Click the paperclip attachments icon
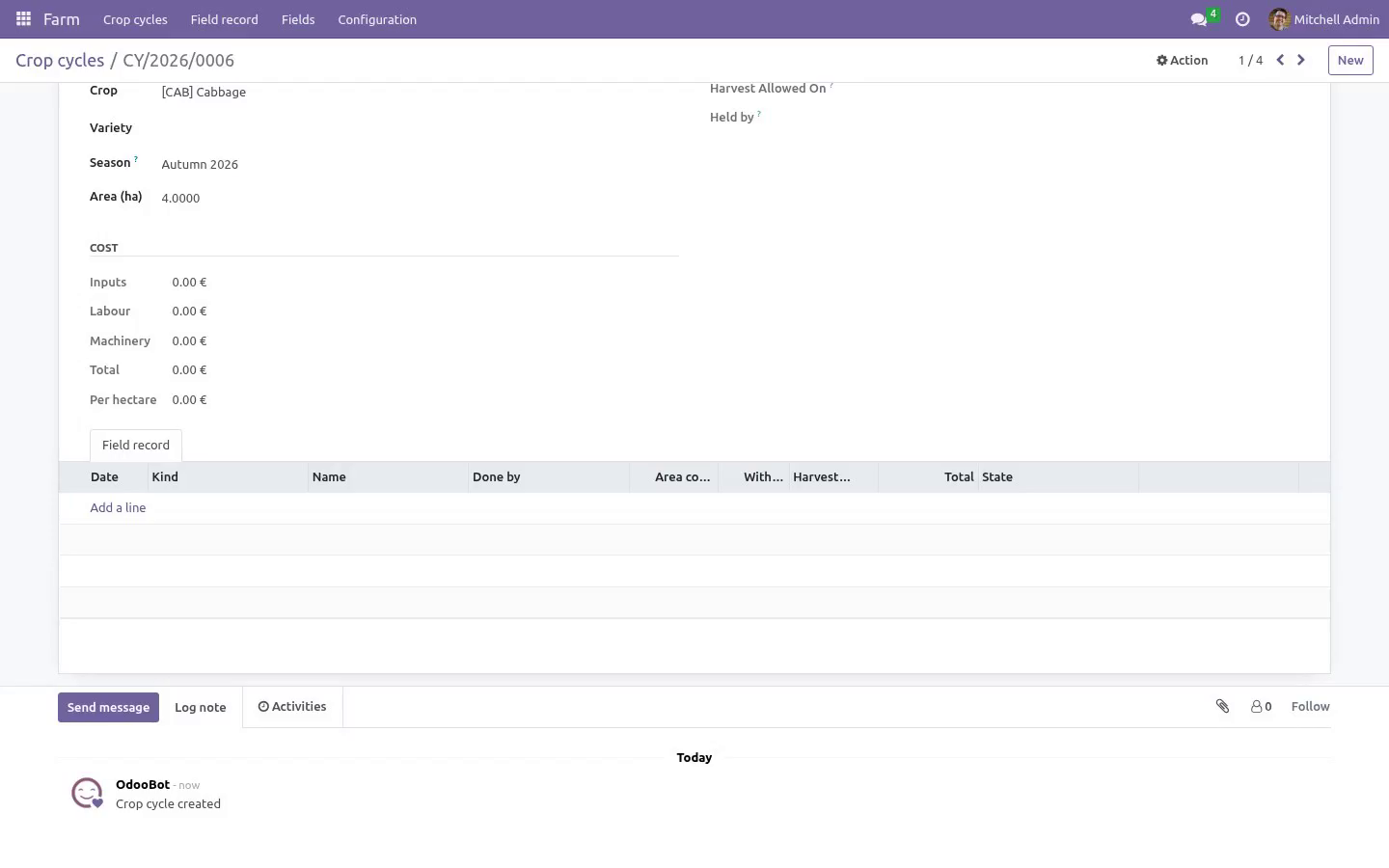The image size is (1389, 868). [x=1222, y=707]
